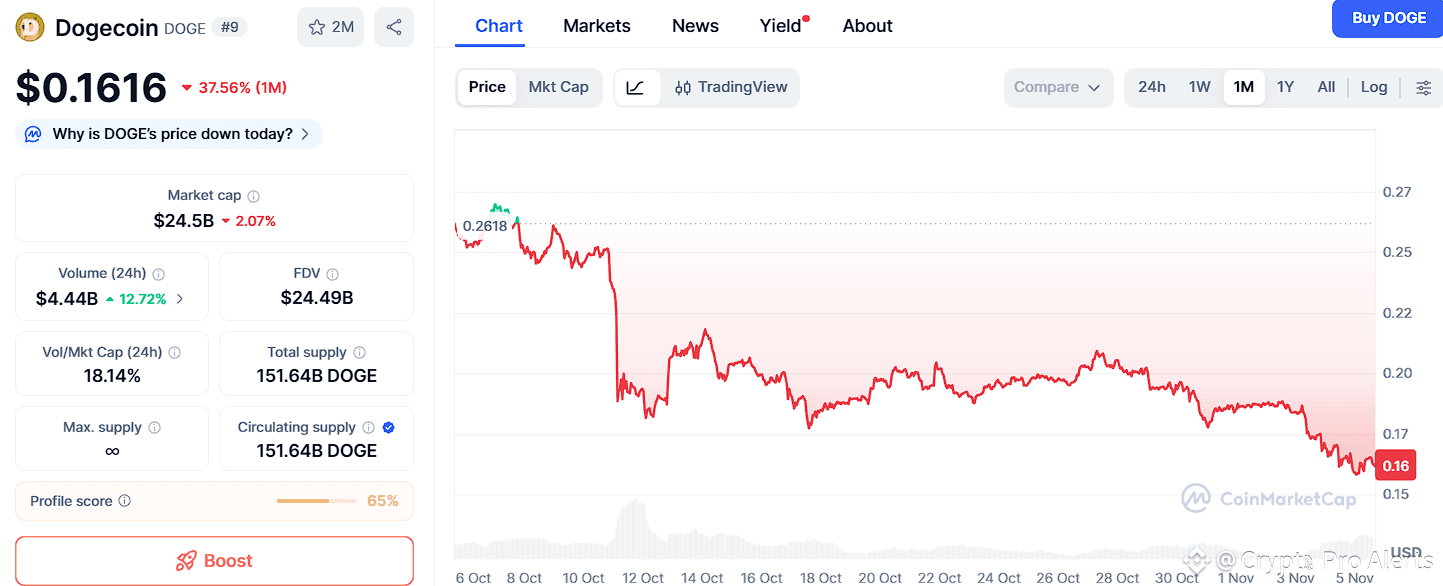Select the line chart icon
Screen dimensions: 1443x586
coord(636,87)
